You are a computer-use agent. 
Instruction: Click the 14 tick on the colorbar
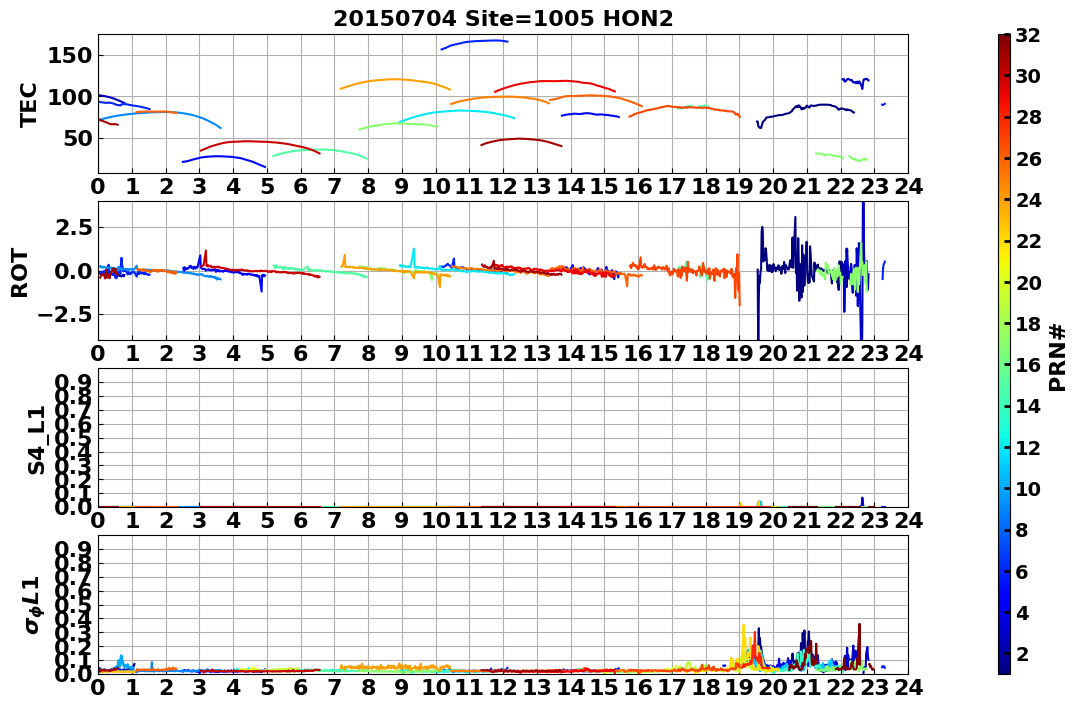(x=1027, y=406)
